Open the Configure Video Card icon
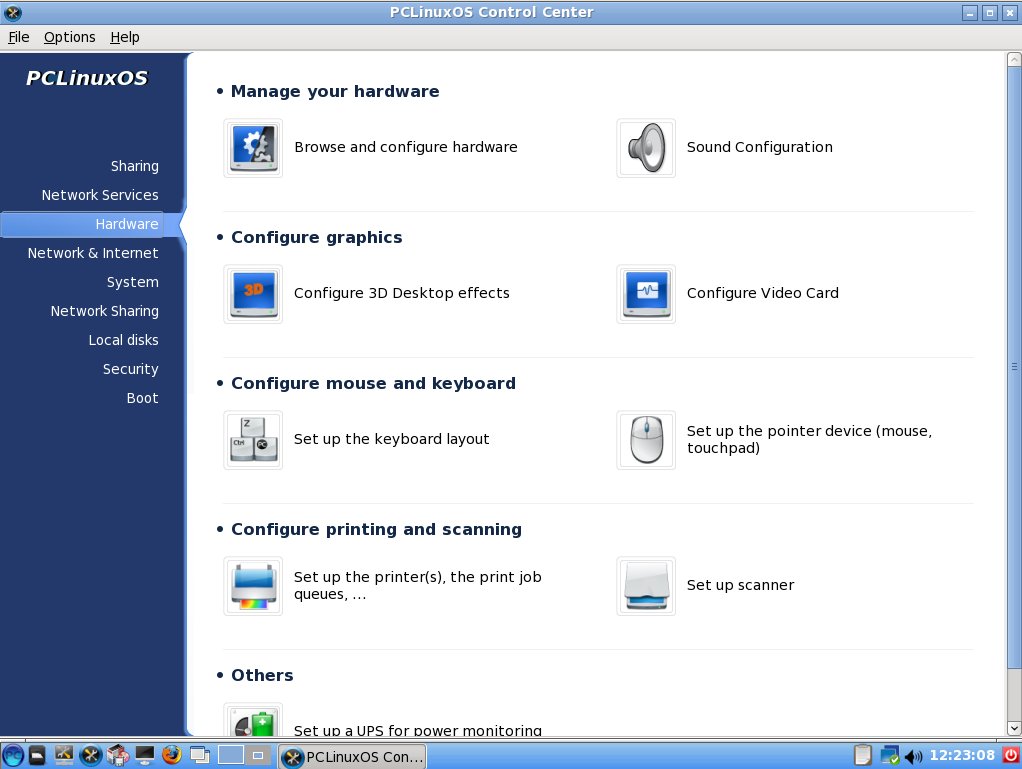1022x769 pixels. 646,294
